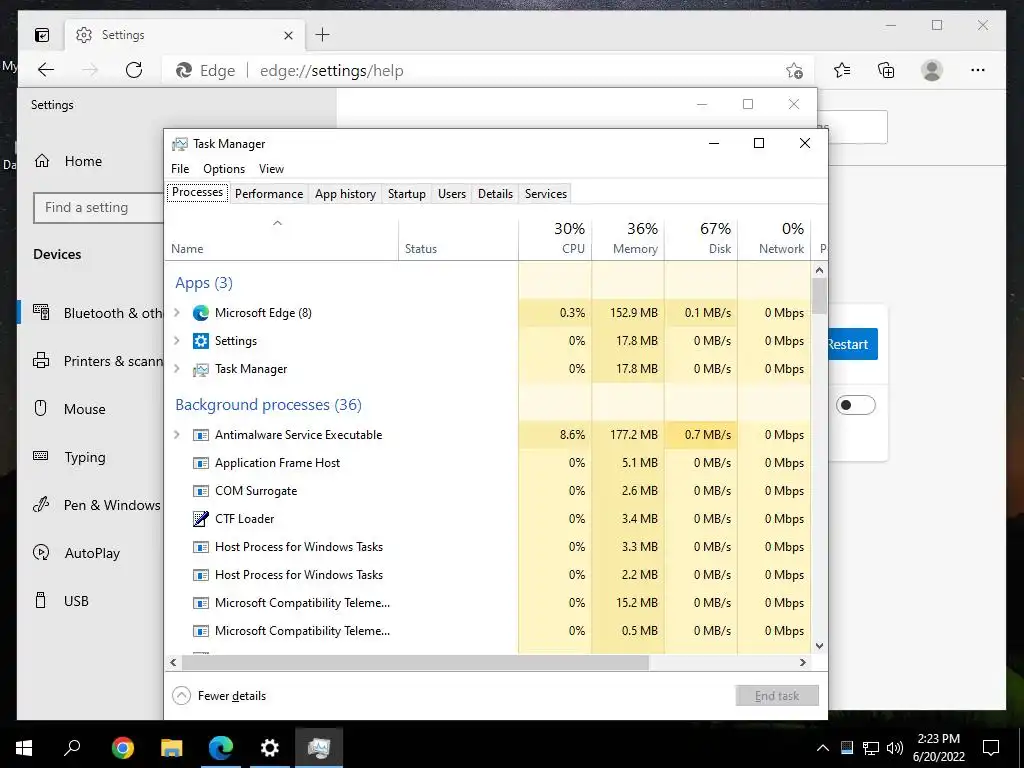Open the volume control in tray
This screenshot has height=768, width=1024.
pos(895,748)
